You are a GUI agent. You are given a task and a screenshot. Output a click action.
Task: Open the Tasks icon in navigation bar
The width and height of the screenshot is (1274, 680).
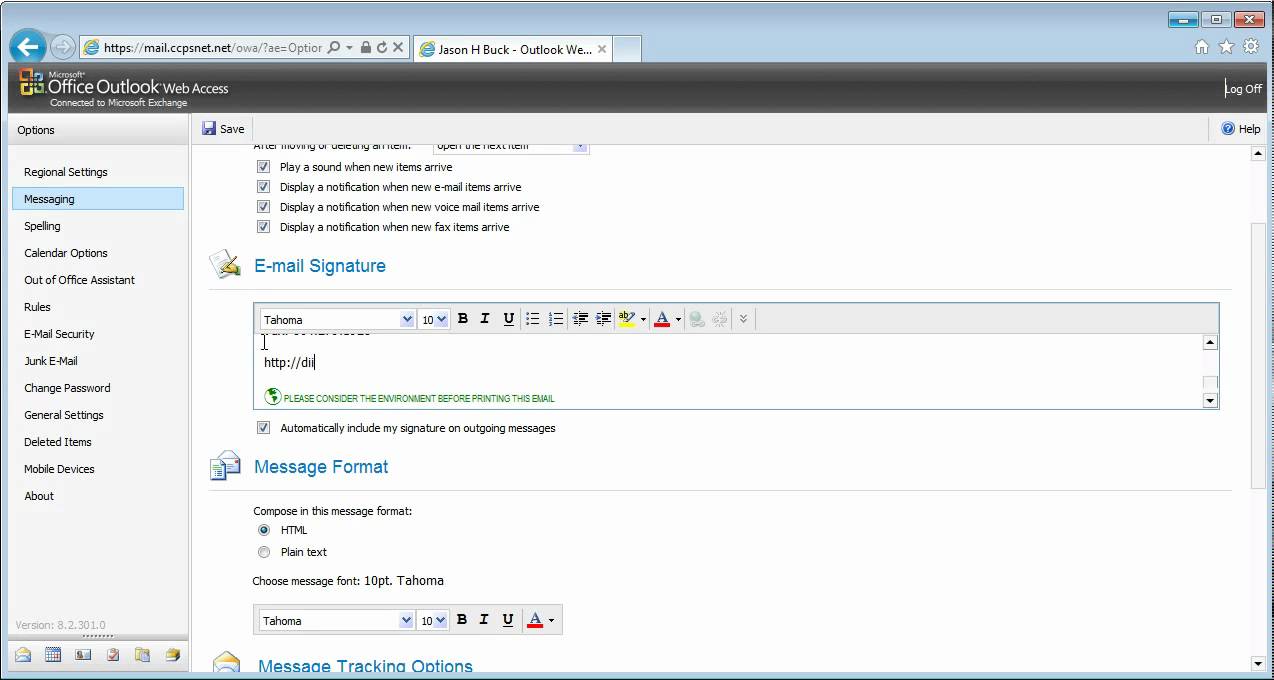113,655
